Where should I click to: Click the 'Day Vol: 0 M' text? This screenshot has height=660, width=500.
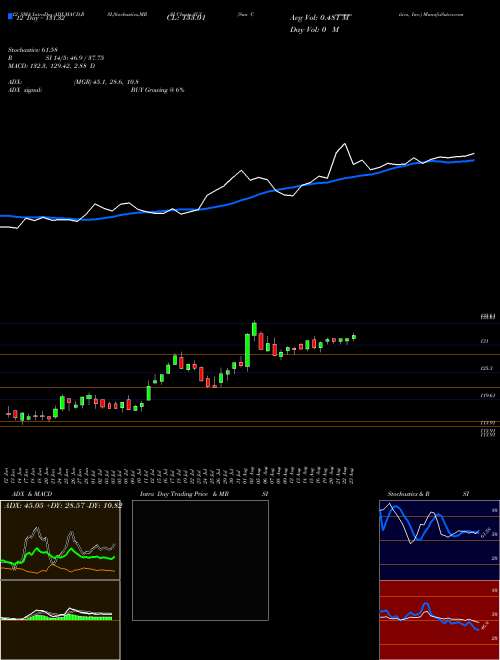point(314,30)
